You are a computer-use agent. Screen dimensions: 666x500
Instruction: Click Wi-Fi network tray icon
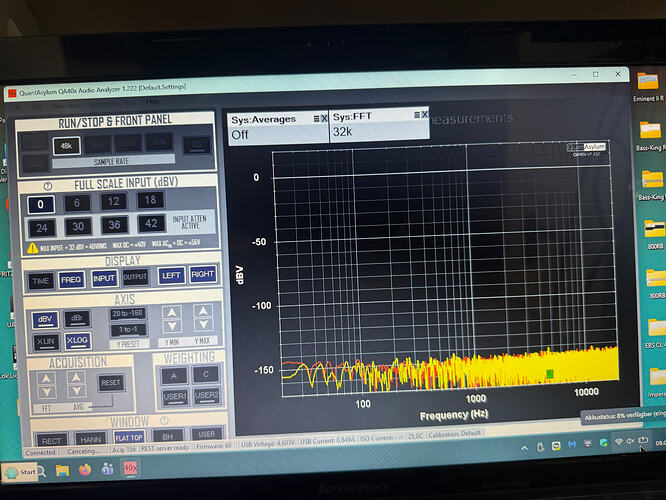(618, 442)
